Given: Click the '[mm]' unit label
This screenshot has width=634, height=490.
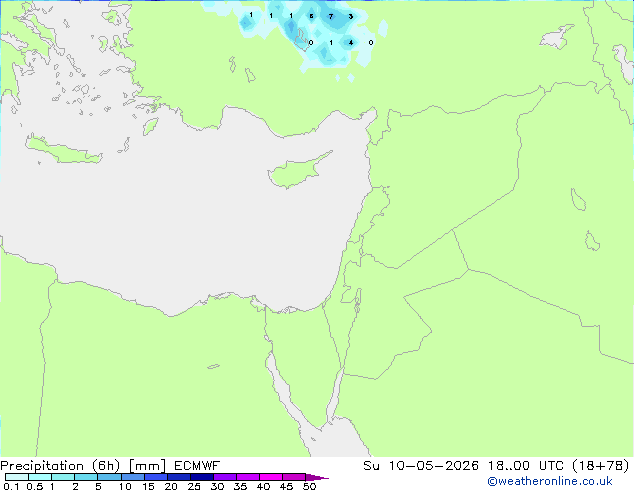Looking at the screenshot, I should (x=147, y=466).
